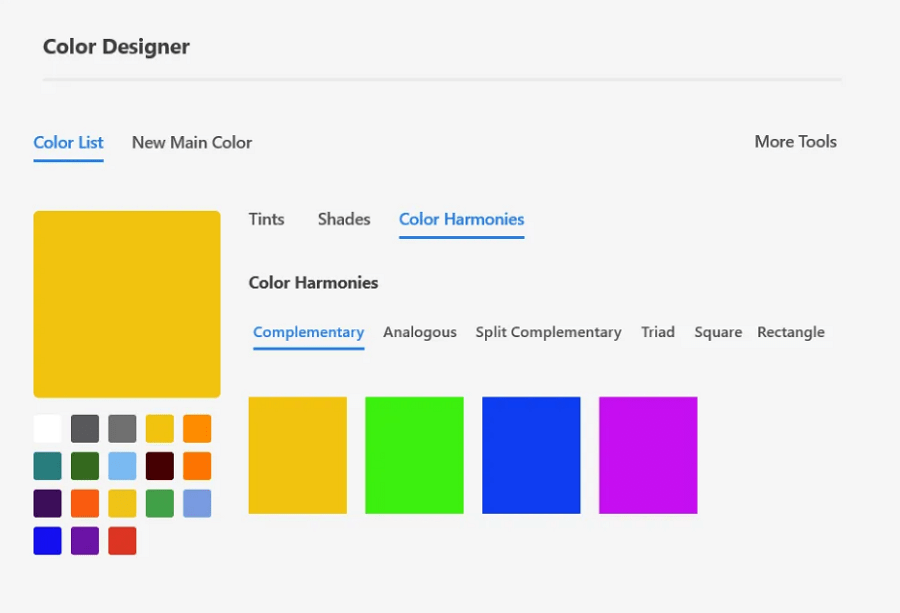Select the Rectangle harmony option
This screenshot has height=613, width=900.
790,332
